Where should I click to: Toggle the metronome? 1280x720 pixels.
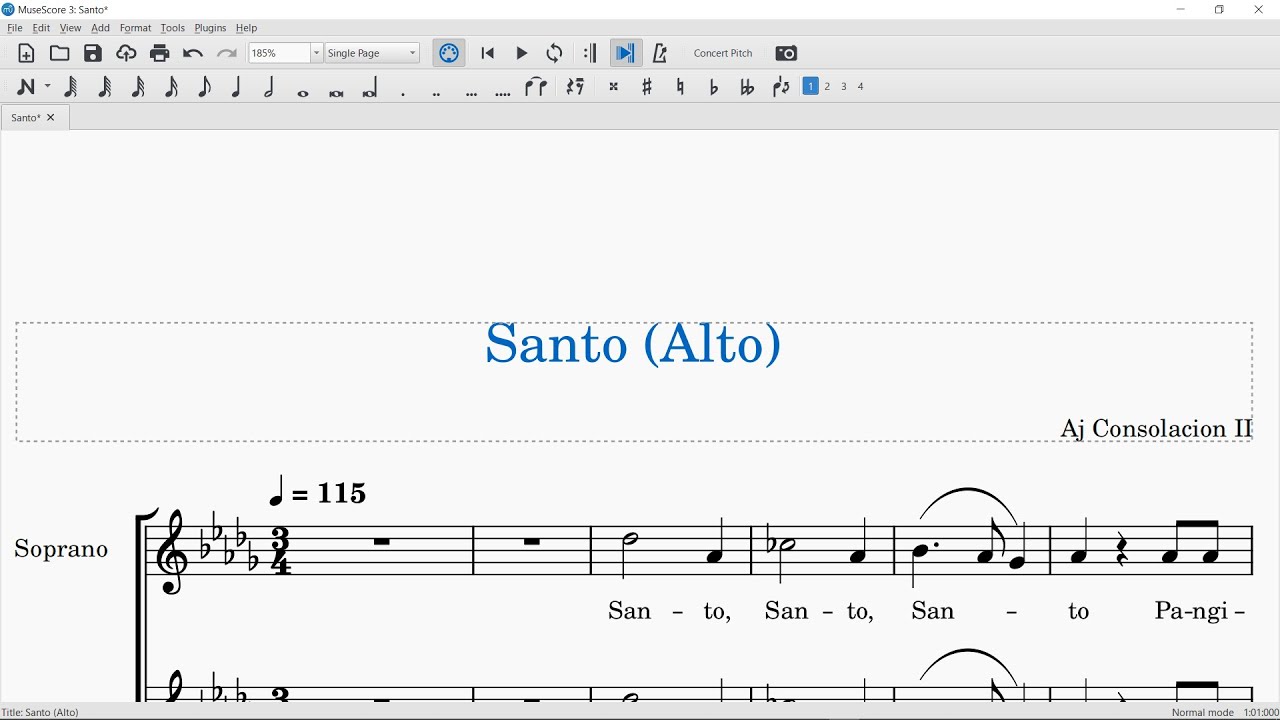(660, 53)
